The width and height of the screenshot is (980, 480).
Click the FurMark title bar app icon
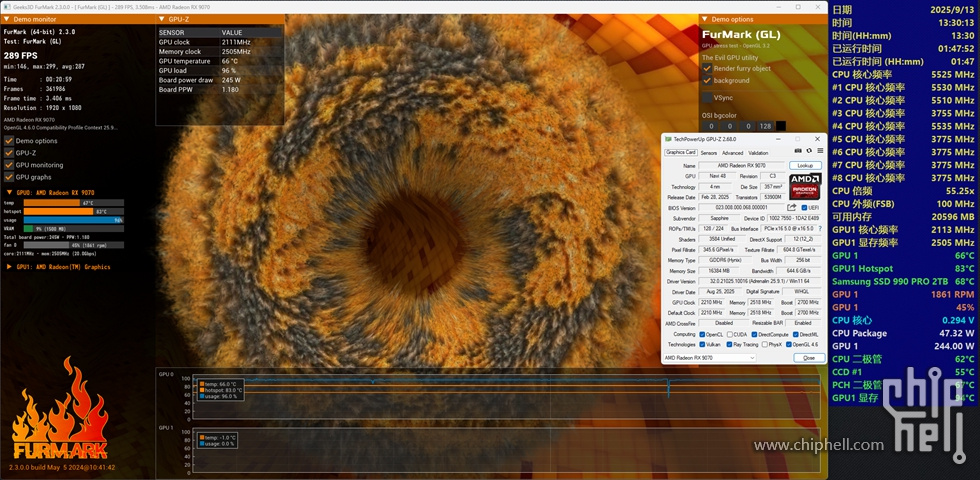pyautogui.click(x=6, y=6)
